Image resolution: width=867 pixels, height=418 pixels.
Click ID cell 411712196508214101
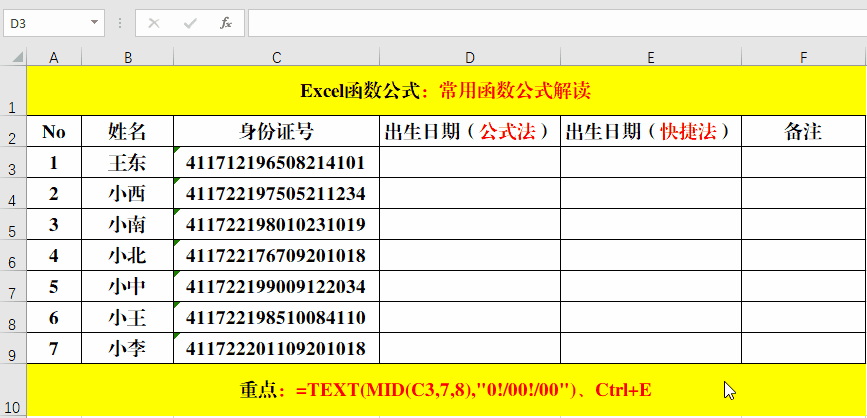click(276, 162)
